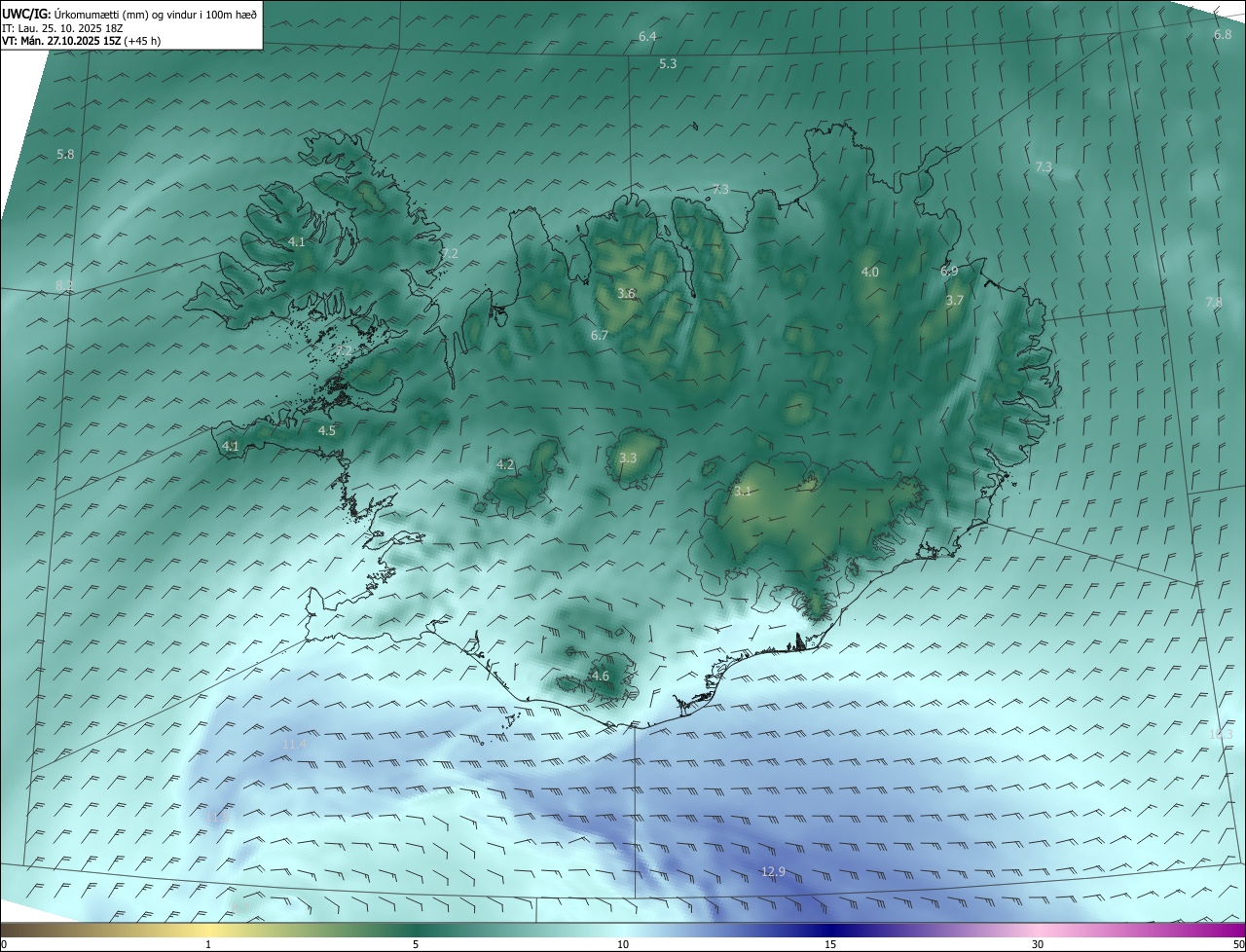Pick the 6.7 value label
1246x952 pixels.
(x=600, y=335)
